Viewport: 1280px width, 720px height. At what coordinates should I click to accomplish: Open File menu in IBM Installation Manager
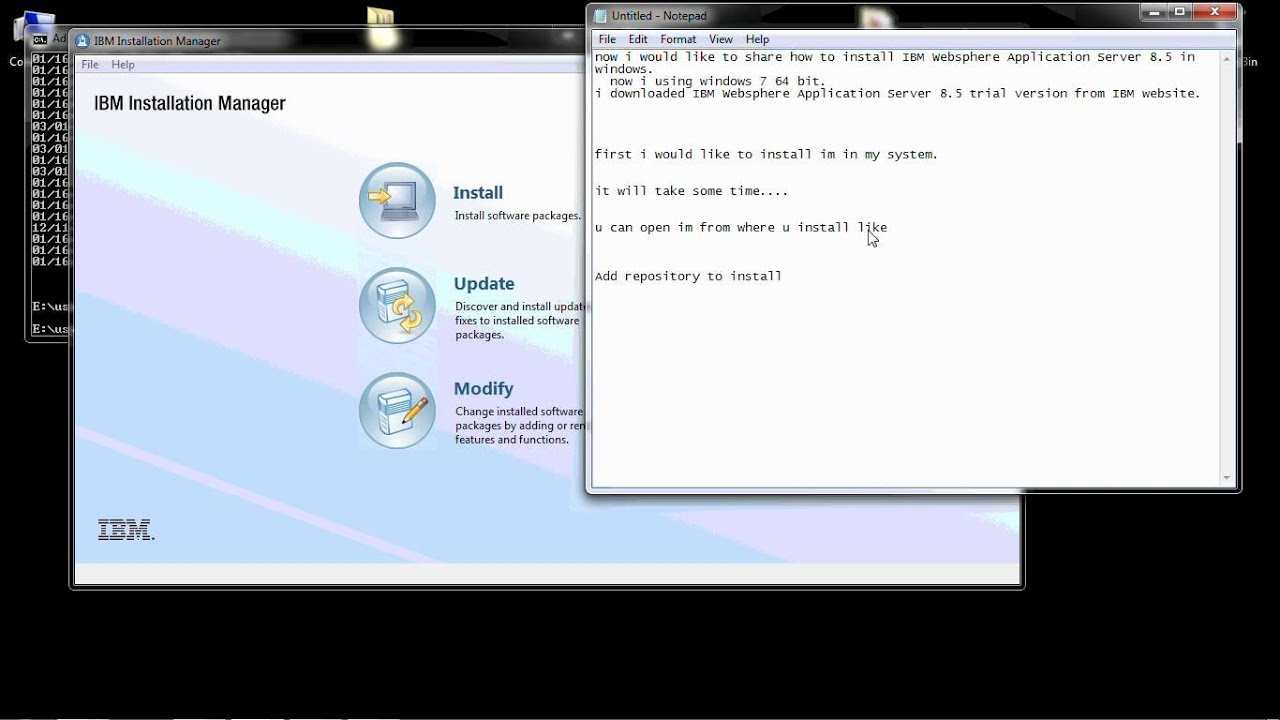click(90, 64)
